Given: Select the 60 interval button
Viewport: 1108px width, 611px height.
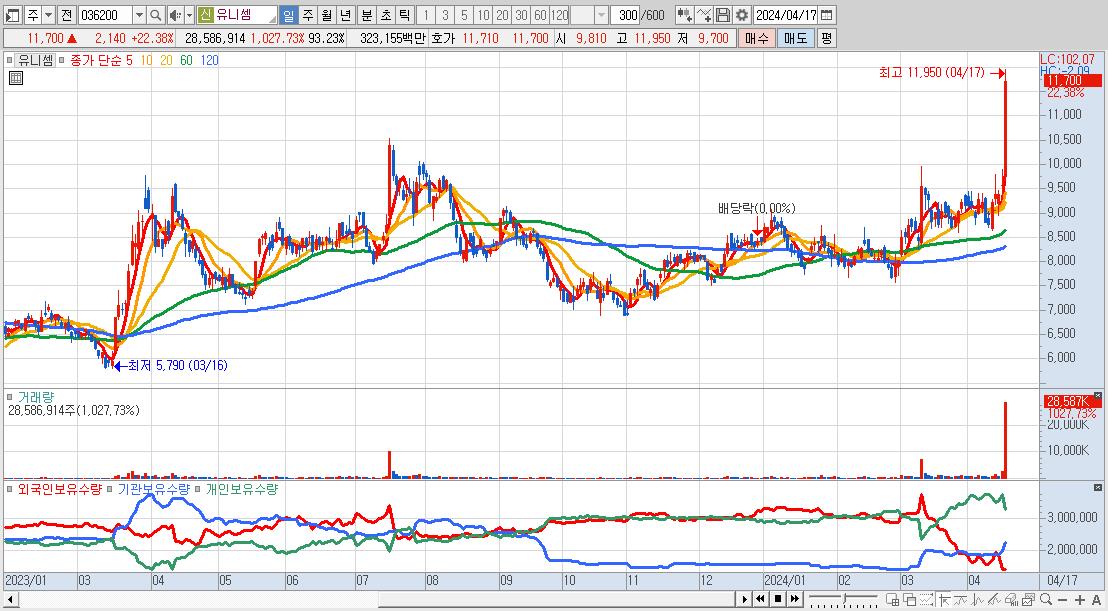Looking at the screenshot, I should click(x=541, y=15).
